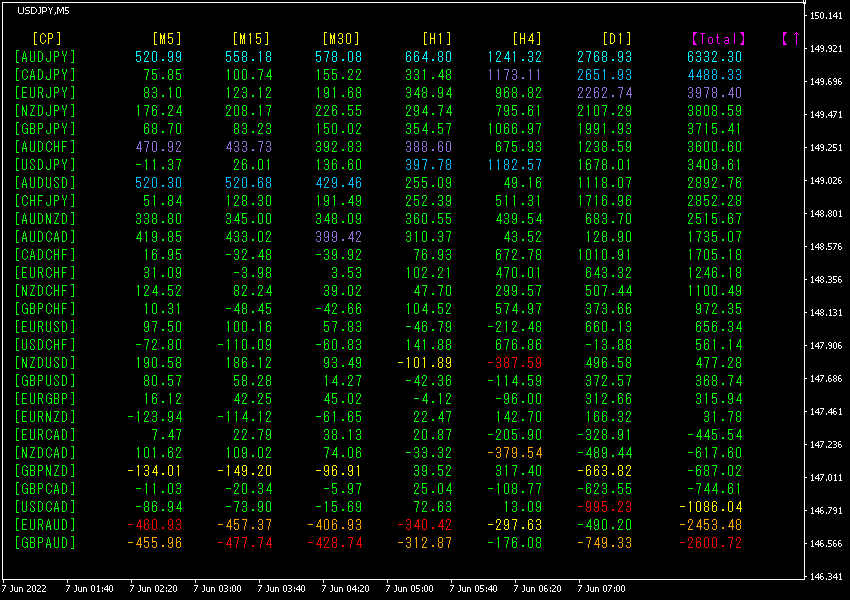Select the [H4] column header
The image size is (850, 600).
click(x=527, y=38)
